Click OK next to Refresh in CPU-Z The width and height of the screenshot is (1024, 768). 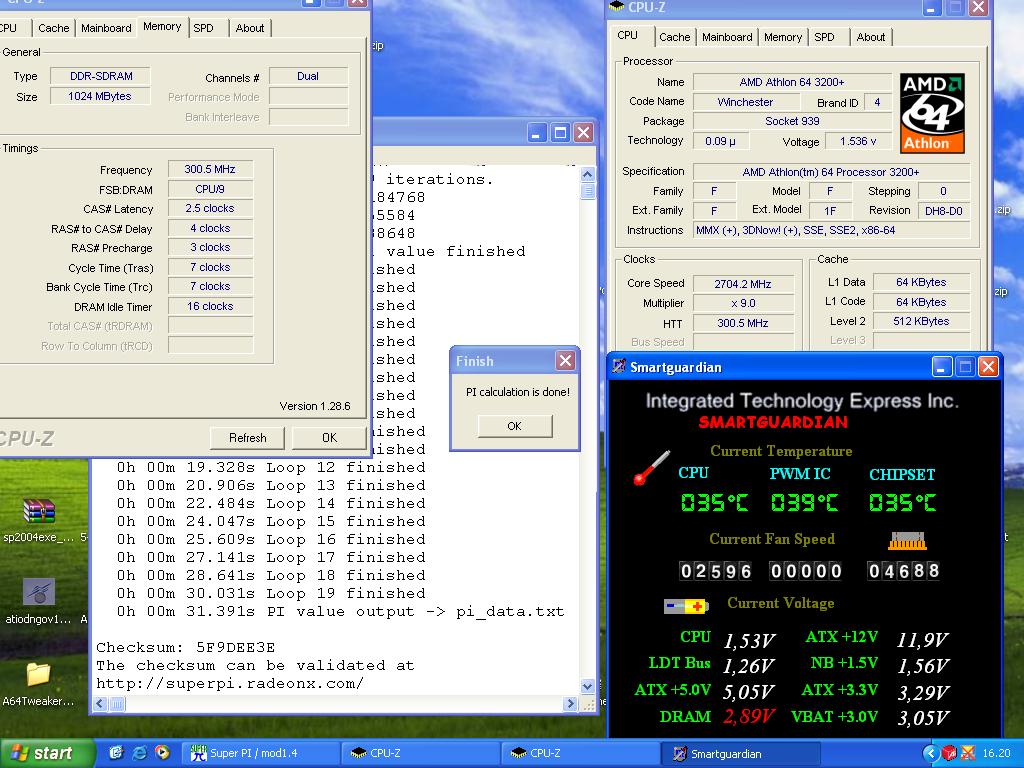click(x=329, y=438)
